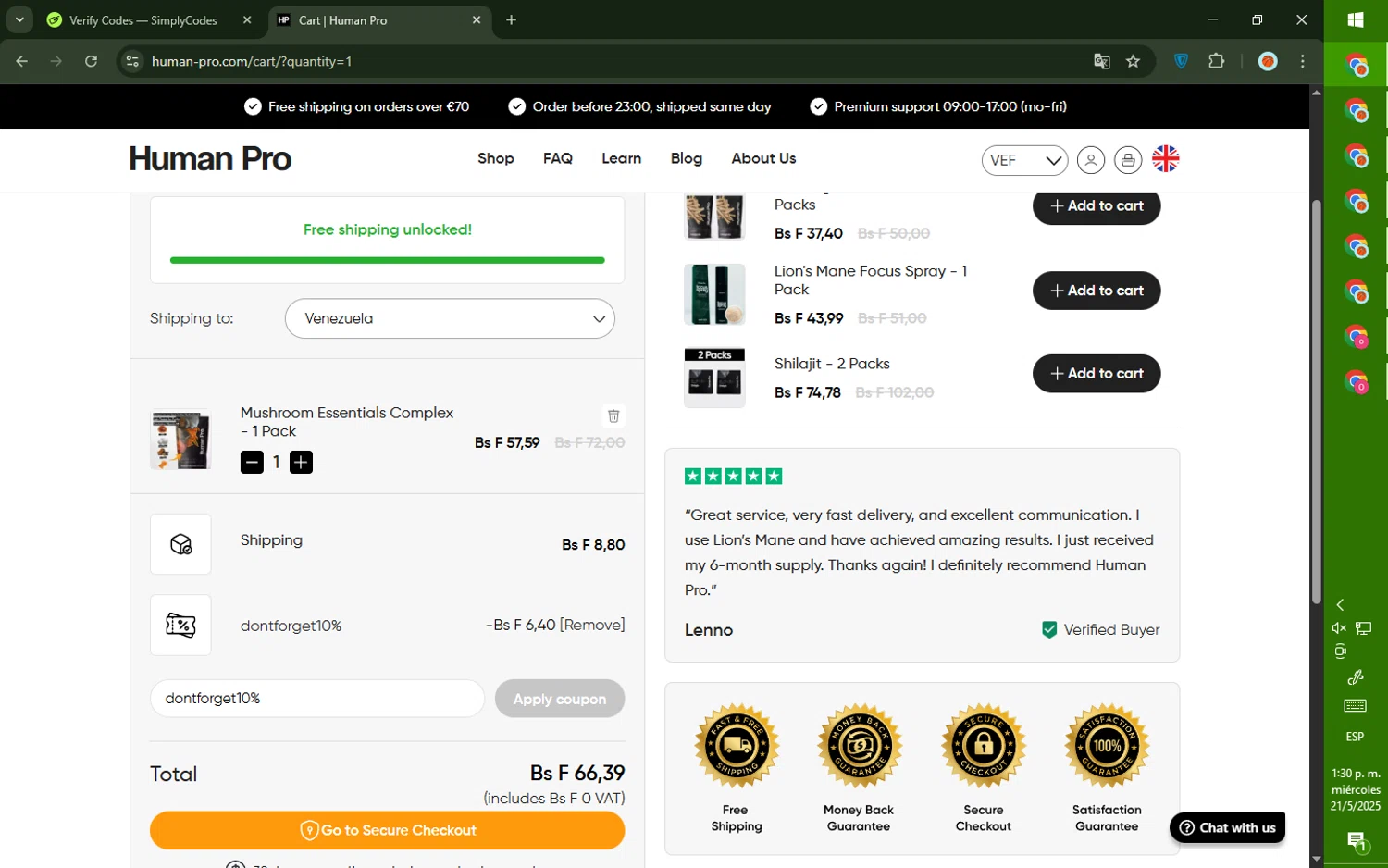
Task: Expand hidden tray icons chevron
Action: click(x=1340, y=604)
